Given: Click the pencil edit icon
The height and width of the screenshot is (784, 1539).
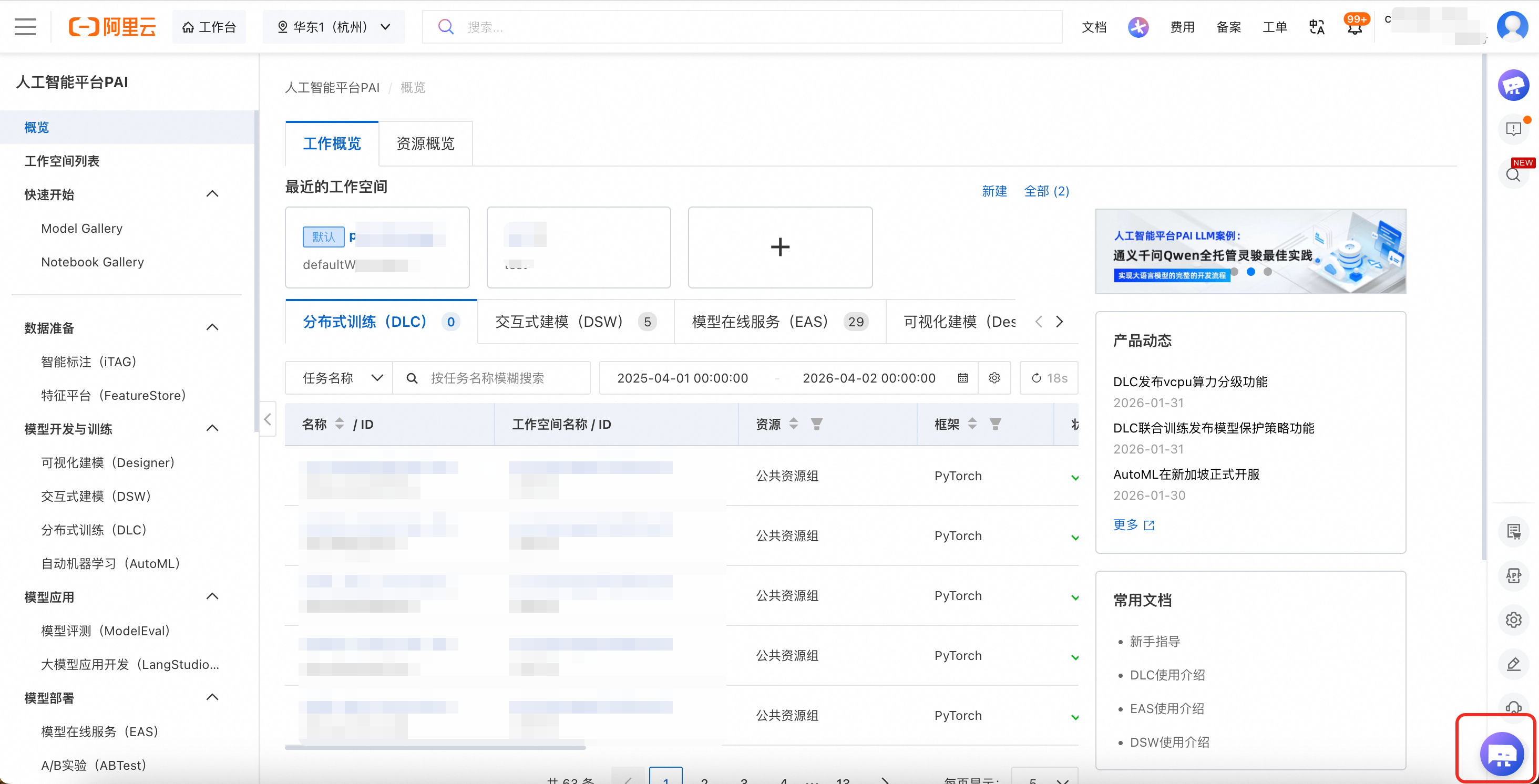Looking at the screenshot, I should click(1513, 664).
